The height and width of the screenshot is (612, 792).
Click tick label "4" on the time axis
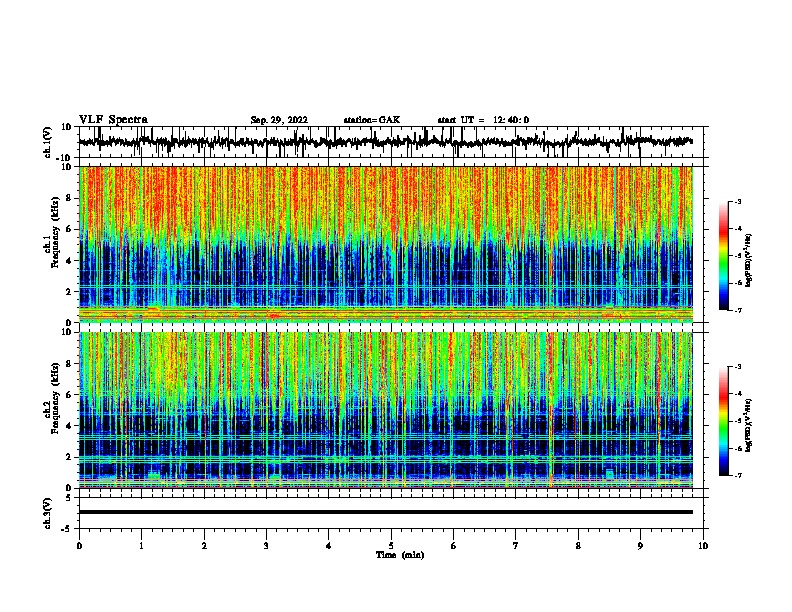pos(329,545)
